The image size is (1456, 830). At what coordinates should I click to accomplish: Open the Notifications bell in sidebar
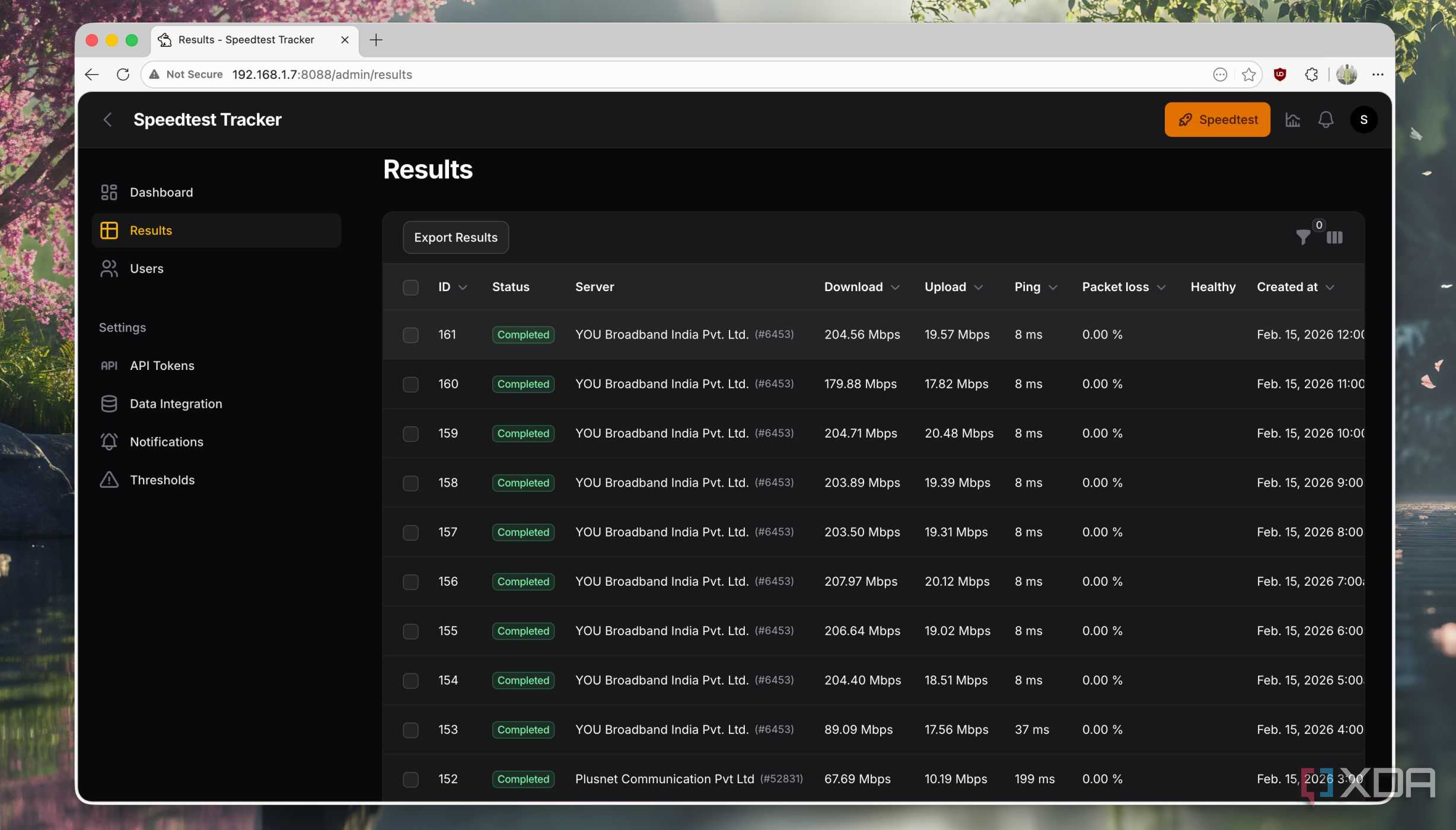pos(109,442)
